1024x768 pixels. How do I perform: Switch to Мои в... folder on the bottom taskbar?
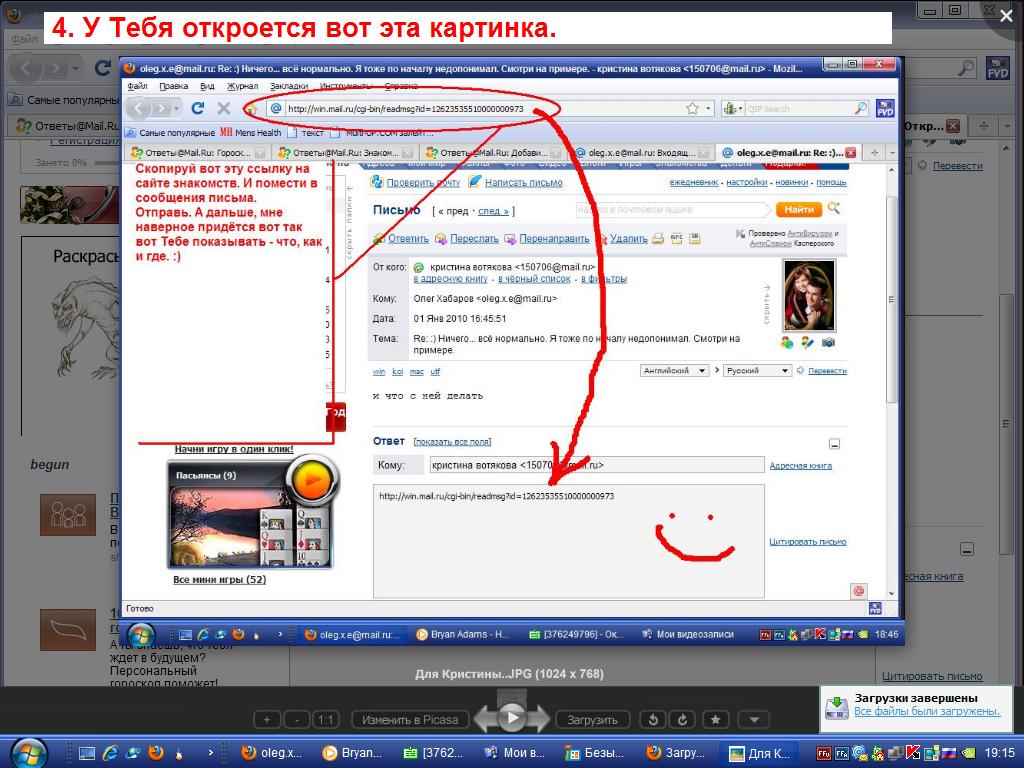pyautogui.click(x=515, y=753)
